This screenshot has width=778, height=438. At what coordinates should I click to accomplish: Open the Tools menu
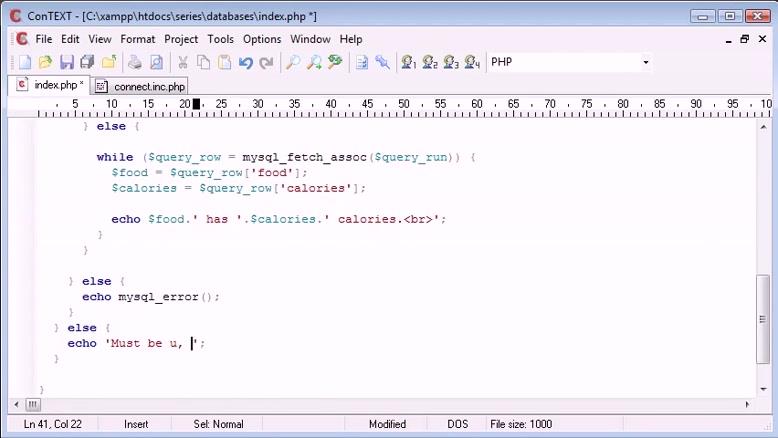coord(220,39)
